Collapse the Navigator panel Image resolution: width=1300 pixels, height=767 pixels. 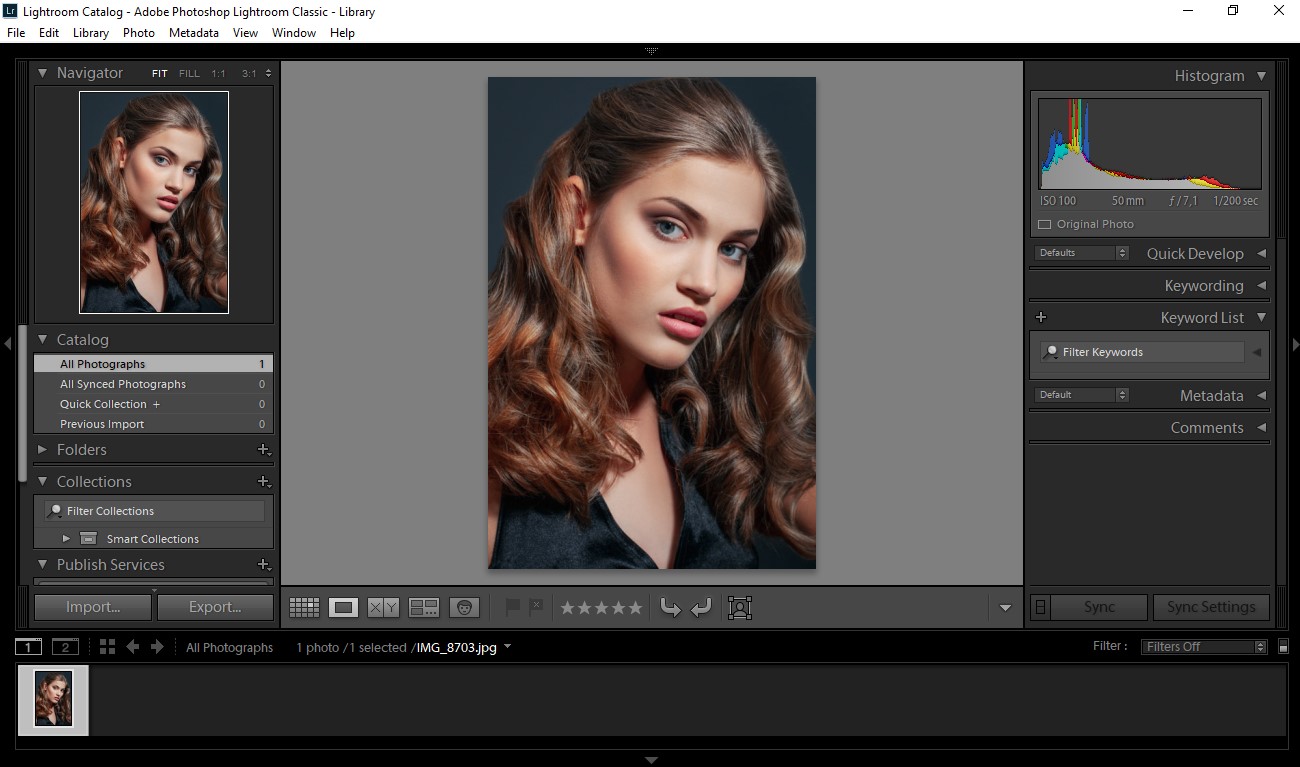tap(42, 72)
